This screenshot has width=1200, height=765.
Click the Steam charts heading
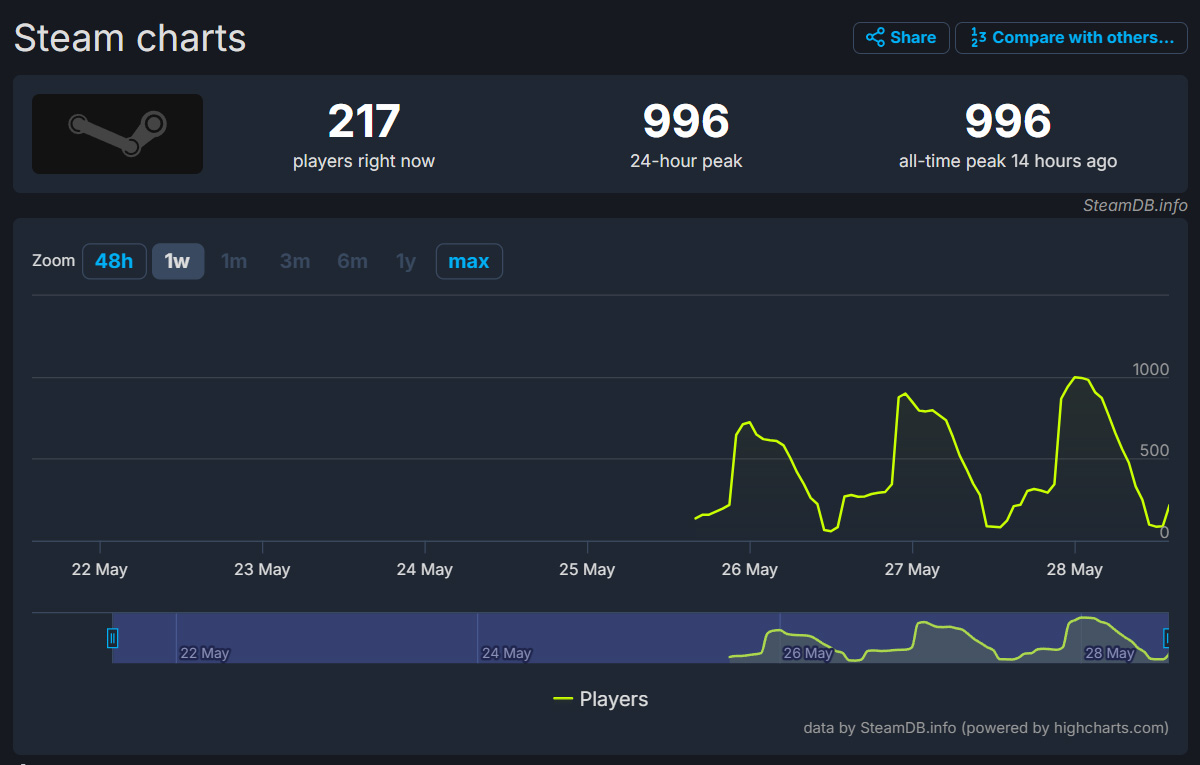130,38
